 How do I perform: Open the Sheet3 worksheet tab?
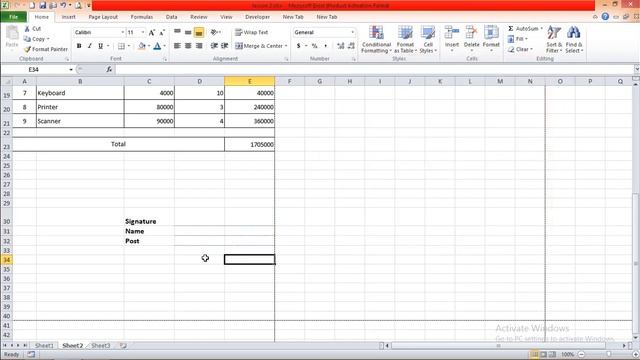tap(100, 345)
